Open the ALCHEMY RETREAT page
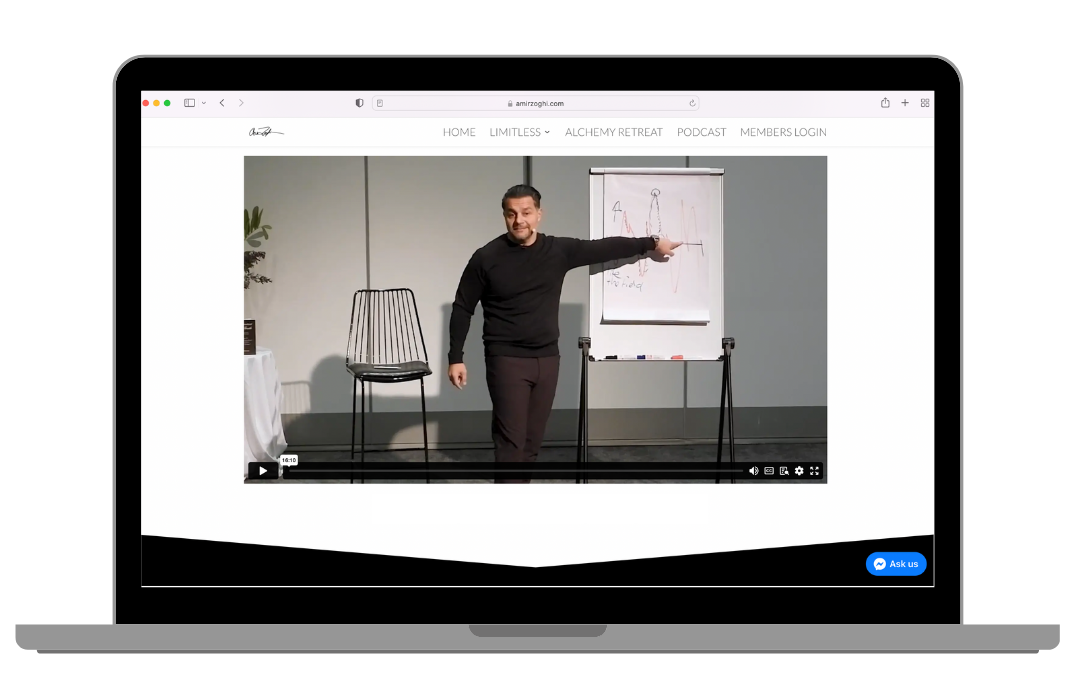 (x=613, y=132)
